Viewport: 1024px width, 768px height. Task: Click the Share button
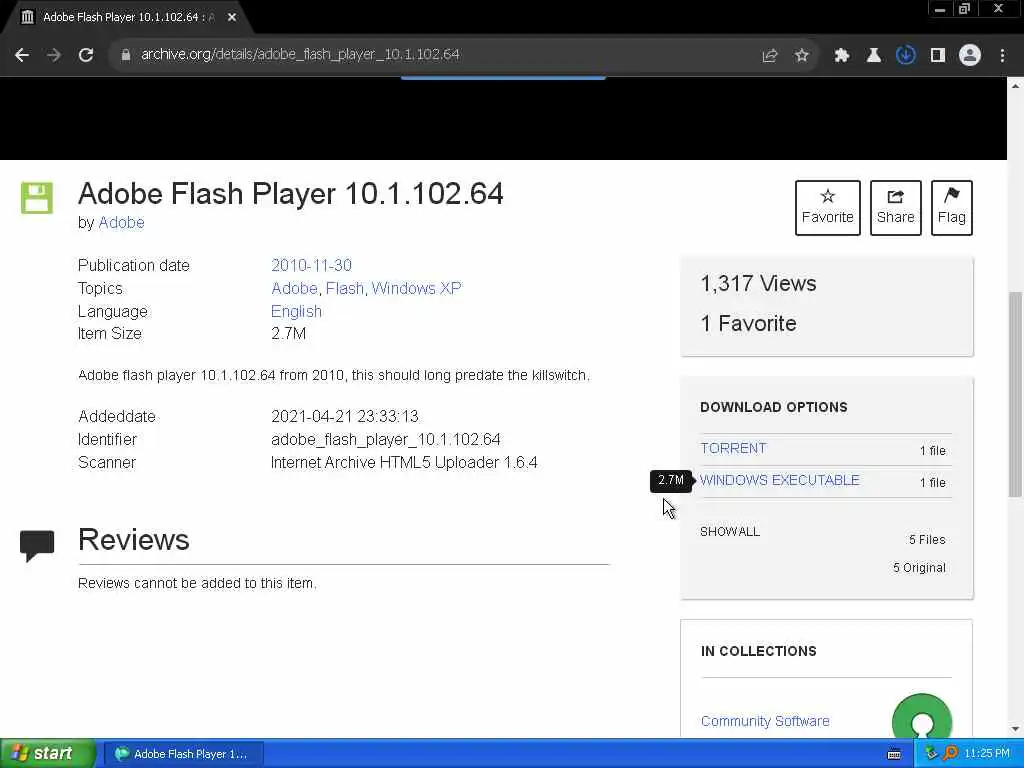tap(895, 208)
